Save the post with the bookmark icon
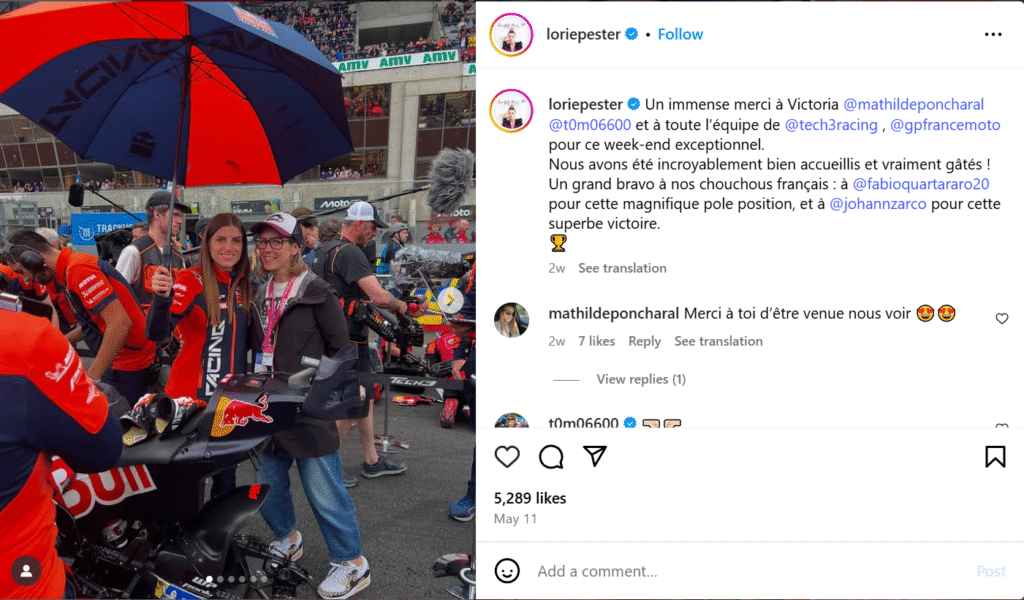The height and width of the screenshot is (600, 1024). [x=995, y=456]
